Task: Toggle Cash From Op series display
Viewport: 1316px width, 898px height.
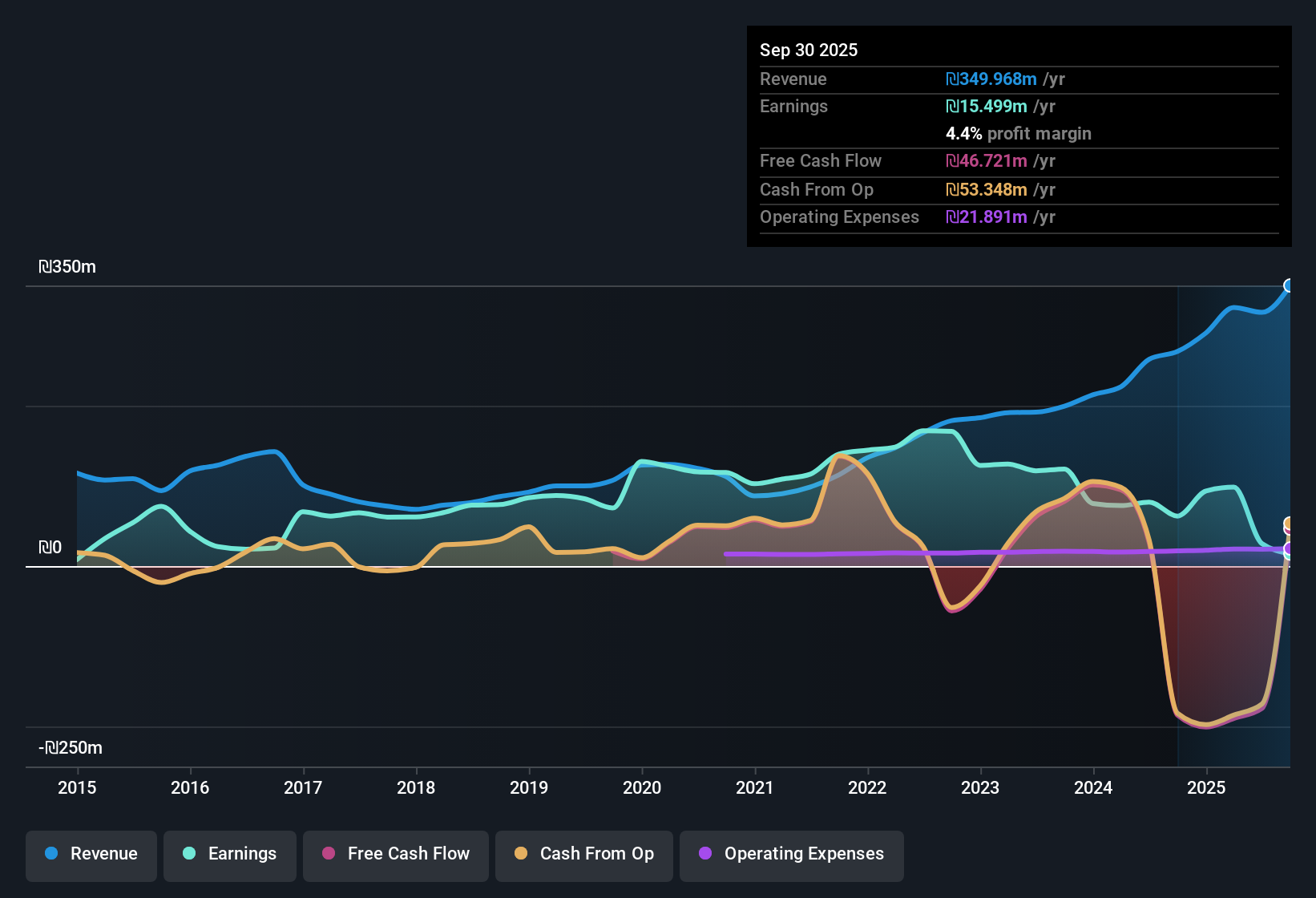Action: click(x=583, y=854)
